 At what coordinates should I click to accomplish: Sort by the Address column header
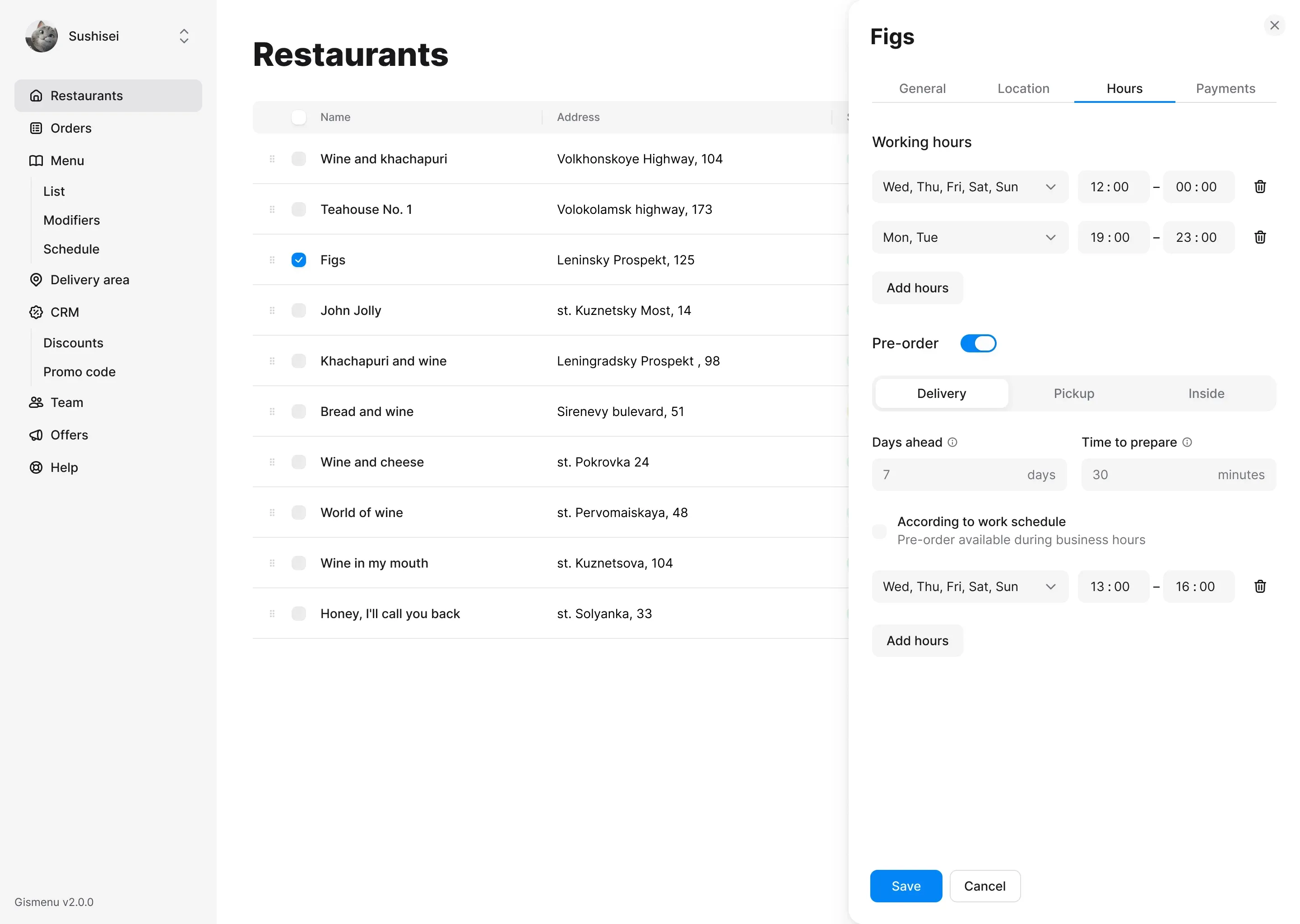tap(578, 117)
